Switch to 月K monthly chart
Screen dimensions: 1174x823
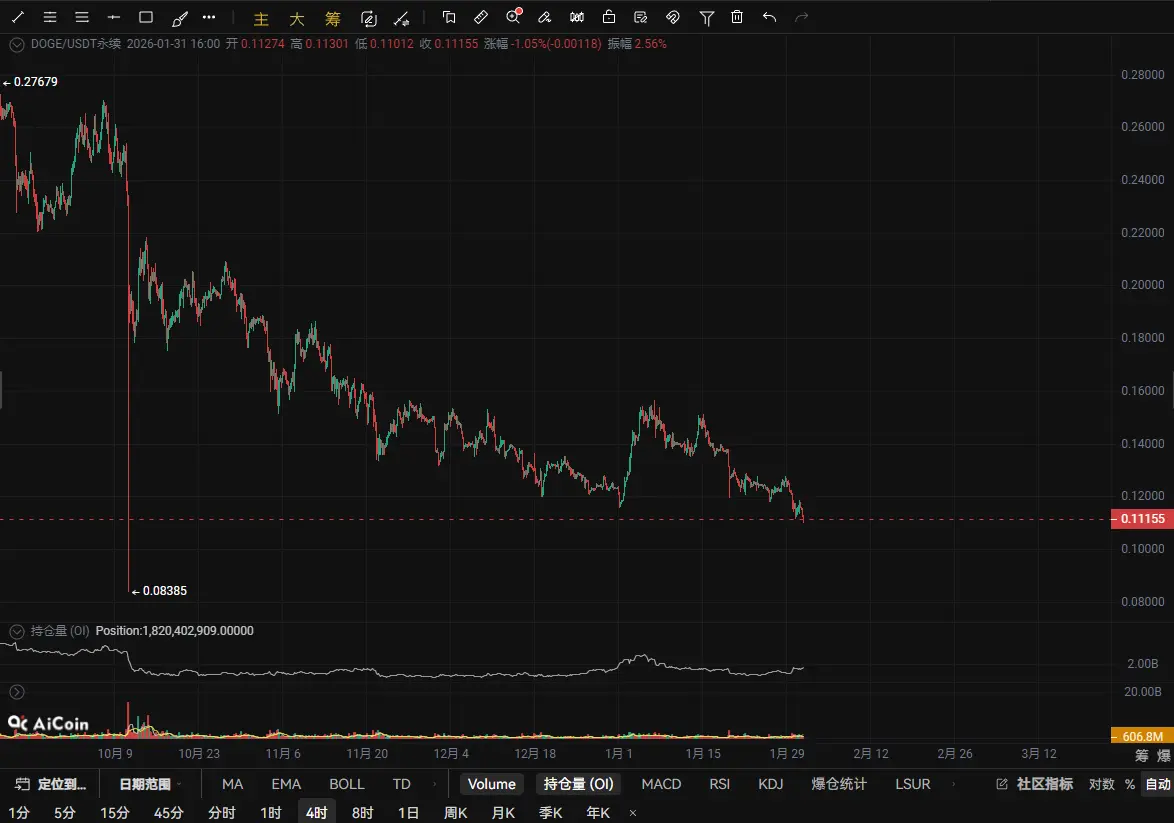coord(503,813)
